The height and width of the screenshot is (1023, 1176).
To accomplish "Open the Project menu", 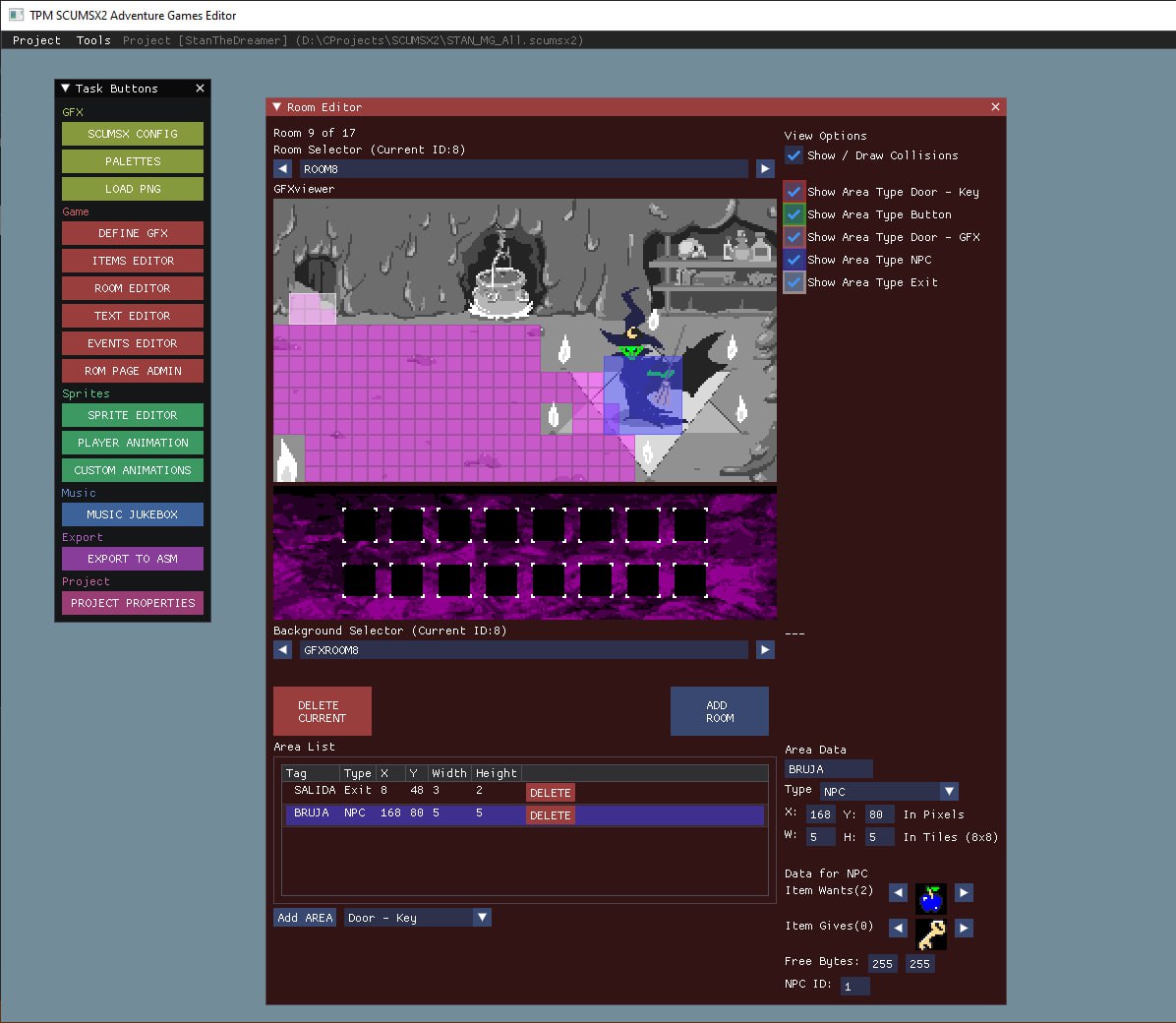I will click(36, 40).
